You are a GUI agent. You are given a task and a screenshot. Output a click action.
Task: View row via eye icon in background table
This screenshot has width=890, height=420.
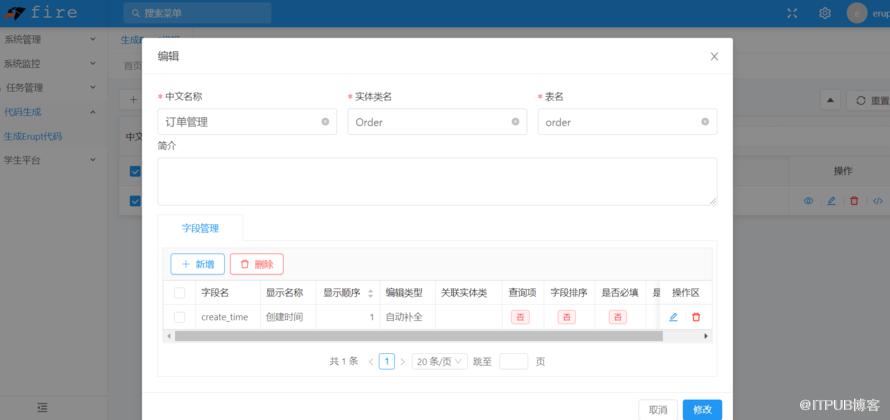pos(808,201)
